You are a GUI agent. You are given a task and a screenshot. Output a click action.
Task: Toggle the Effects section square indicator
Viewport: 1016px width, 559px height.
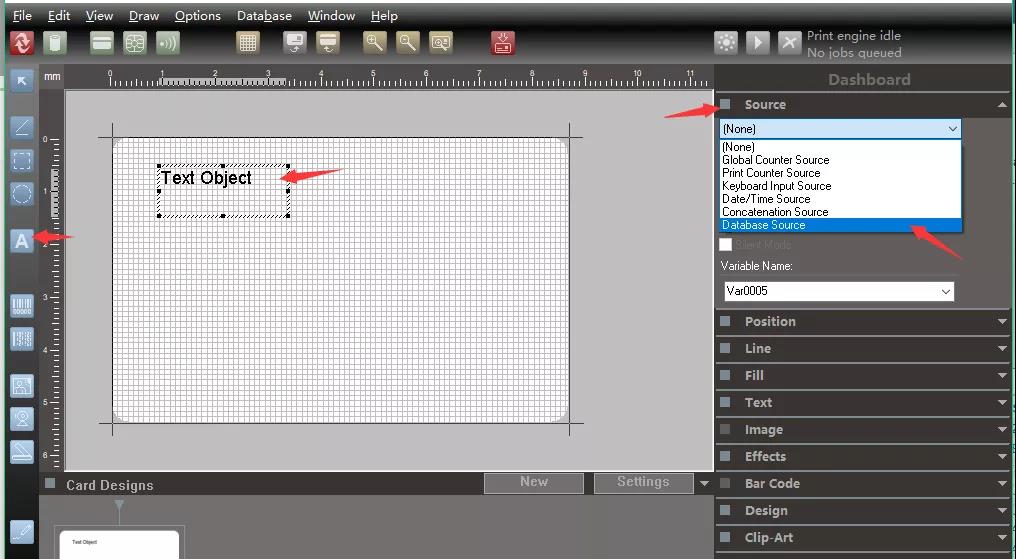click(725, 456)
